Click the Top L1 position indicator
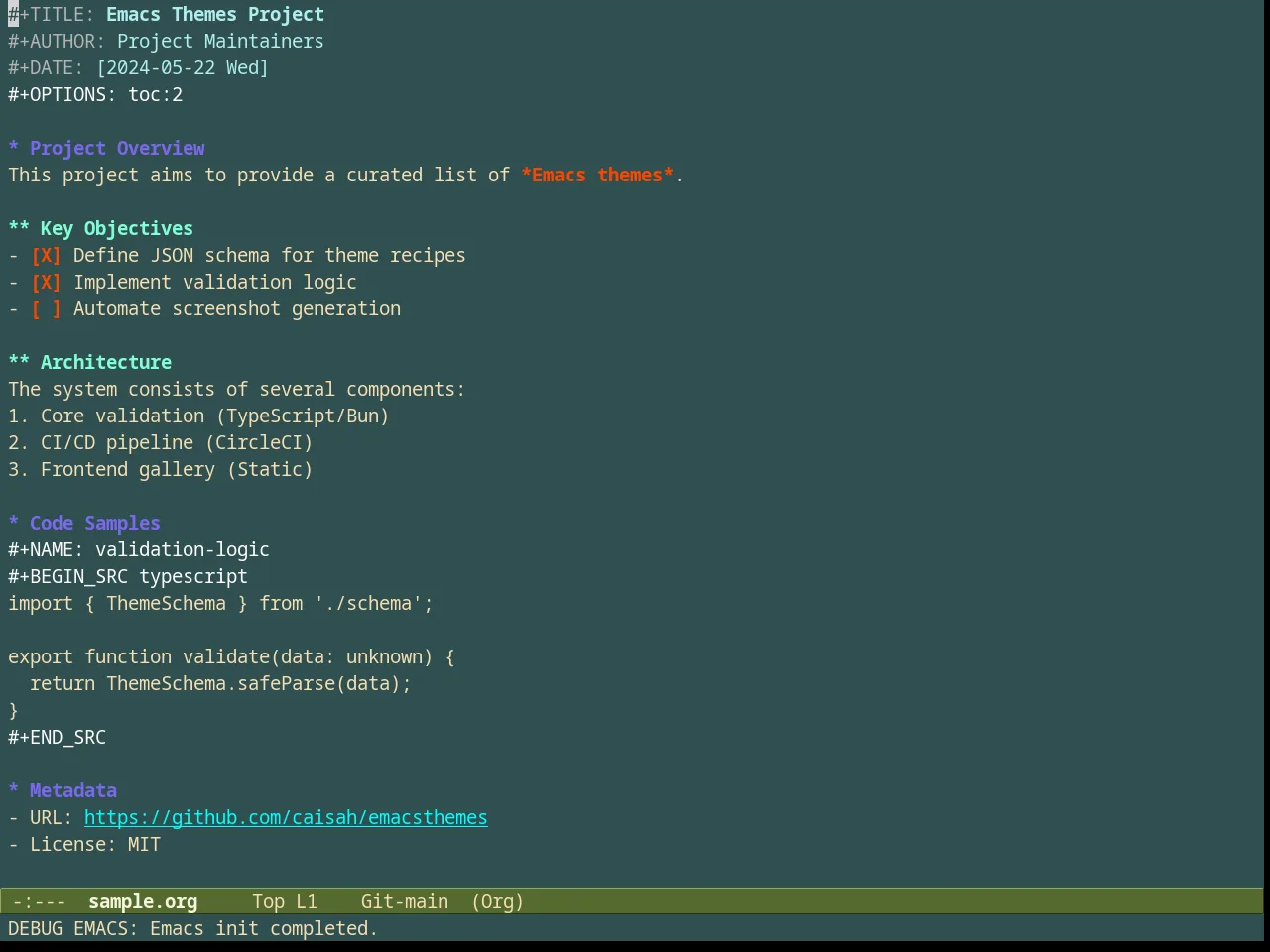 coord(285,902)
